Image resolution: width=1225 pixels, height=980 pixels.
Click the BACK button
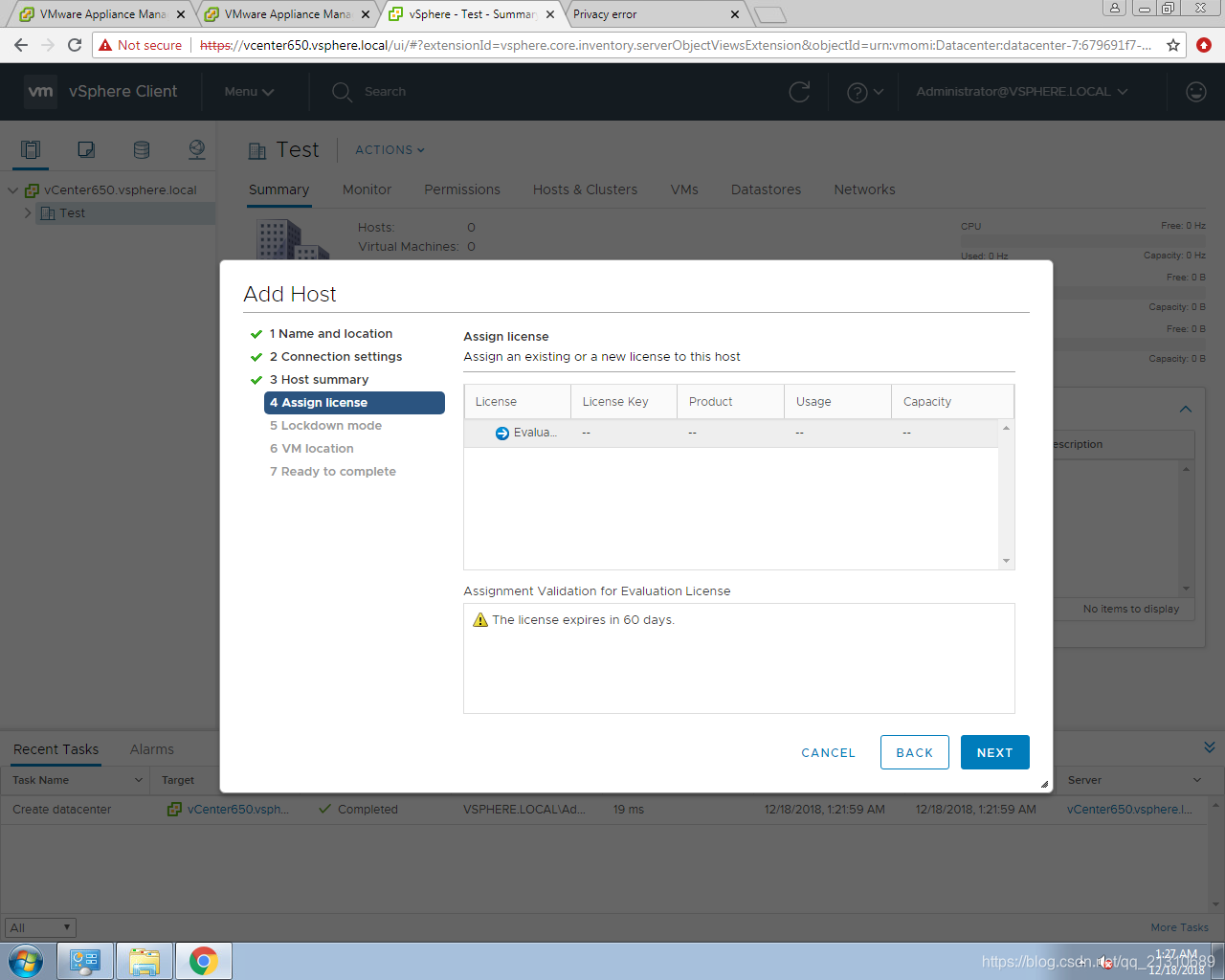[x=915, y=752]
